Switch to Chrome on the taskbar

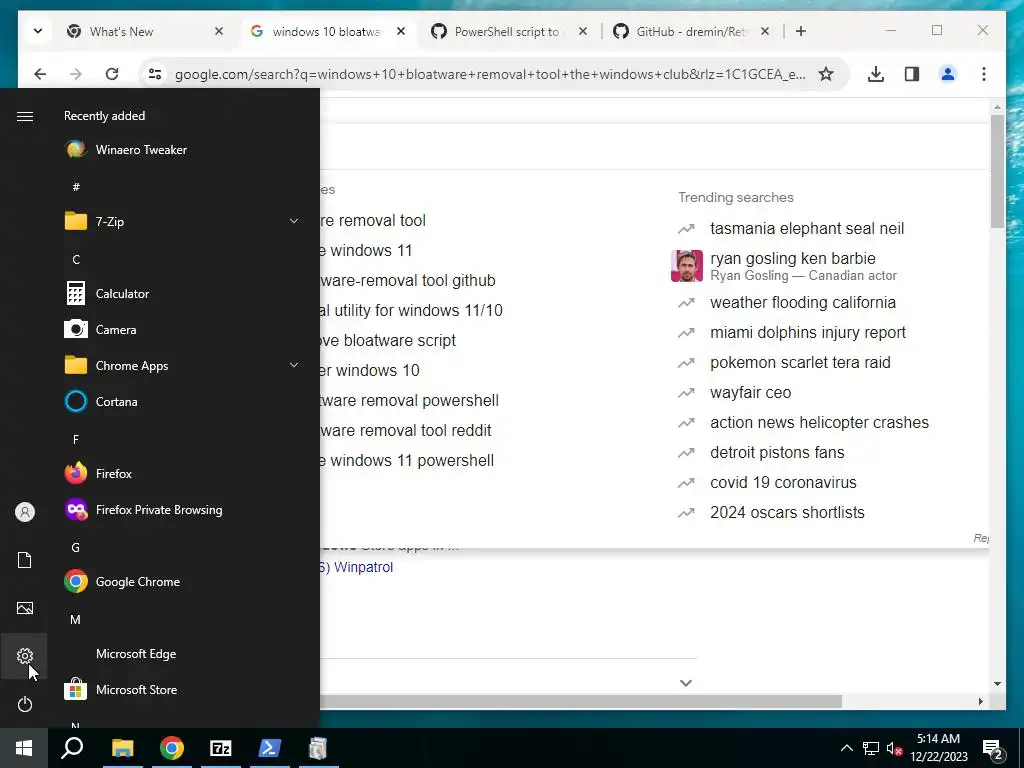172,748
